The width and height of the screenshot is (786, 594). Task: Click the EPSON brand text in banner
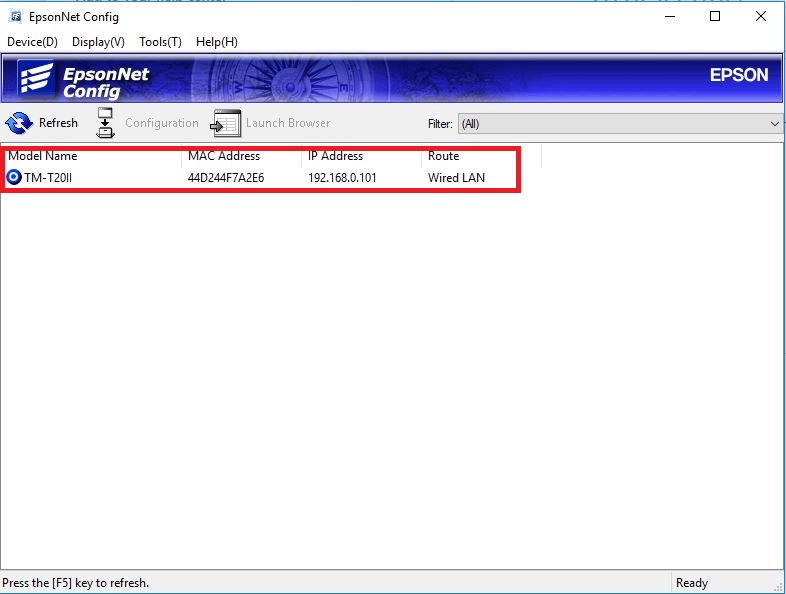coord(739,75)
